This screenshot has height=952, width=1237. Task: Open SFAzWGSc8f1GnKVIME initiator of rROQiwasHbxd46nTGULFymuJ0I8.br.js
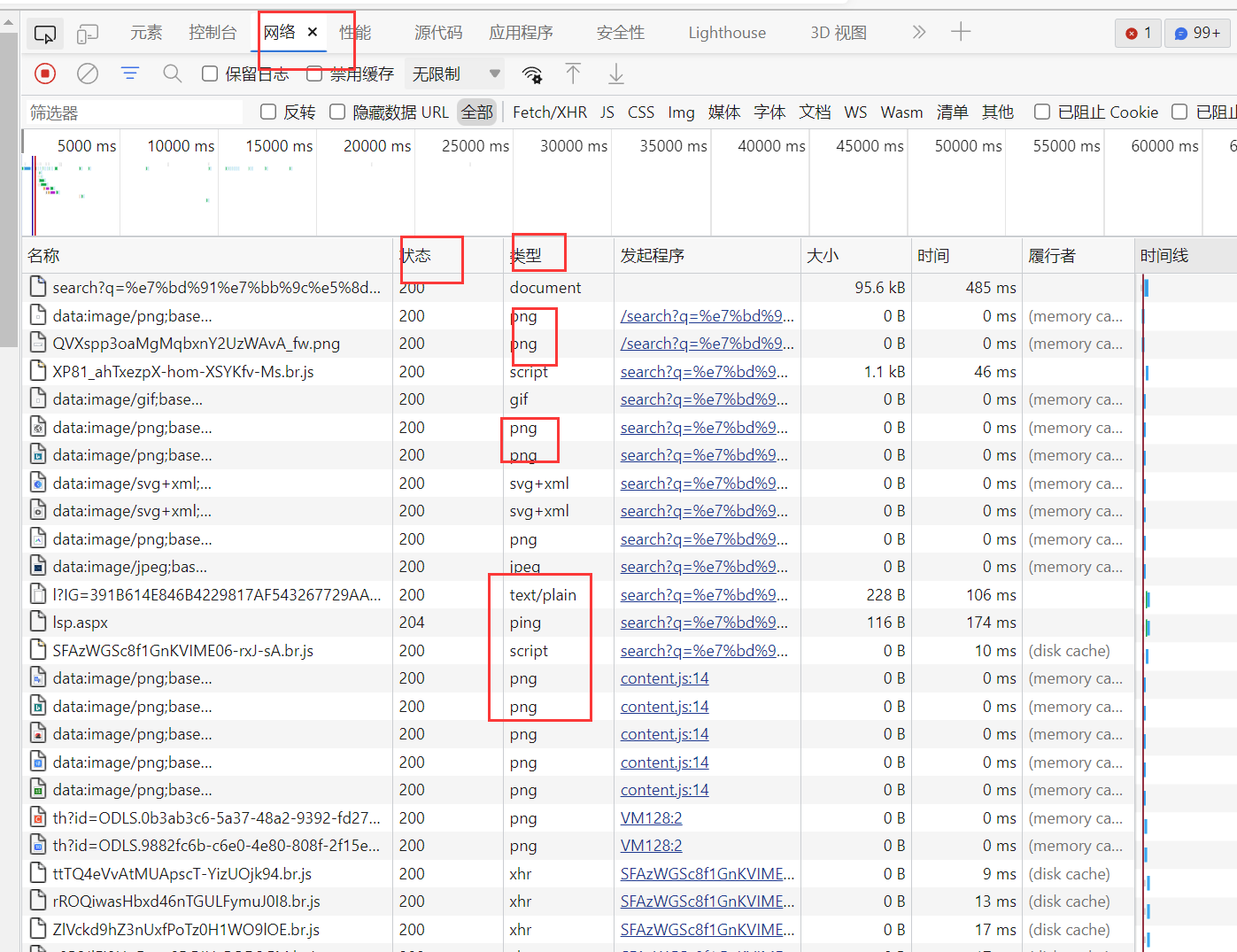coord(707,902)
